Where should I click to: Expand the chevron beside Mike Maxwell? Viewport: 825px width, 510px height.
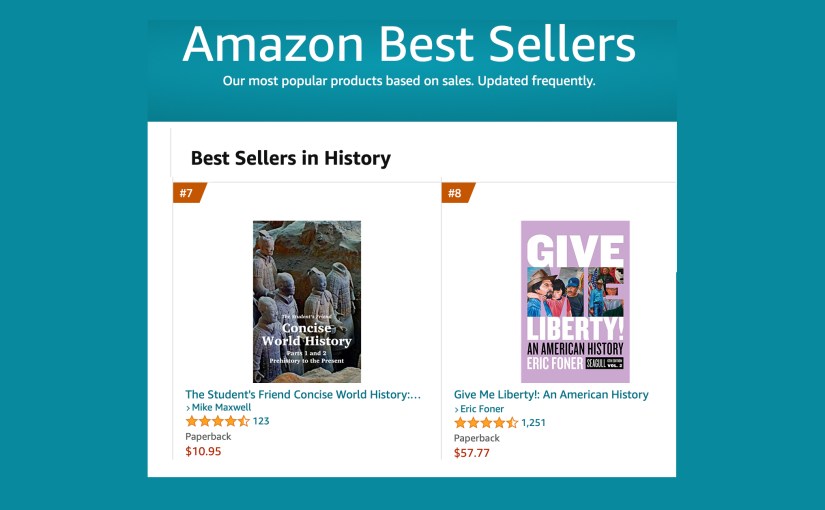(x=188, y=408)
